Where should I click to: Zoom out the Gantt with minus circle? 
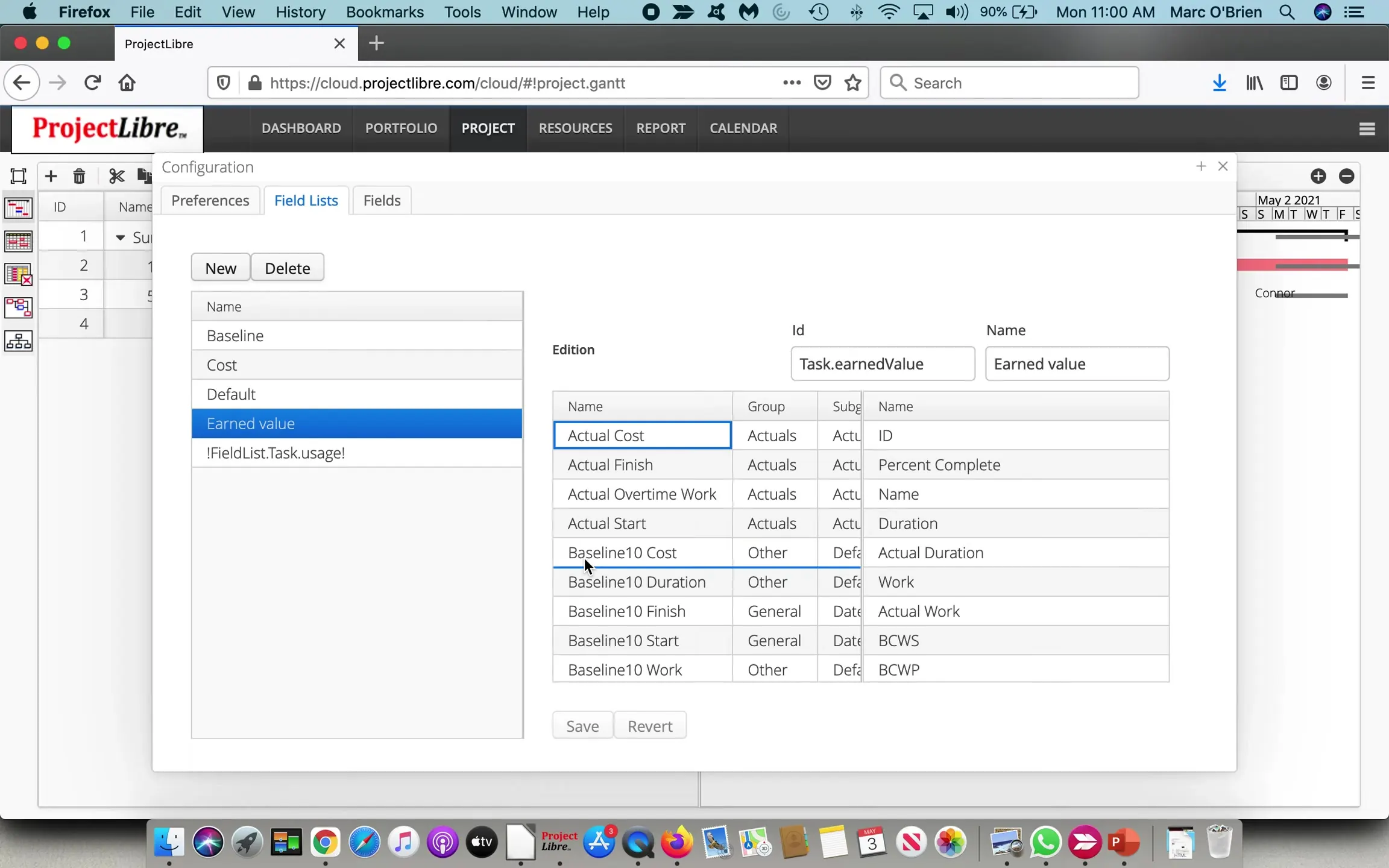pos(1346,176)
